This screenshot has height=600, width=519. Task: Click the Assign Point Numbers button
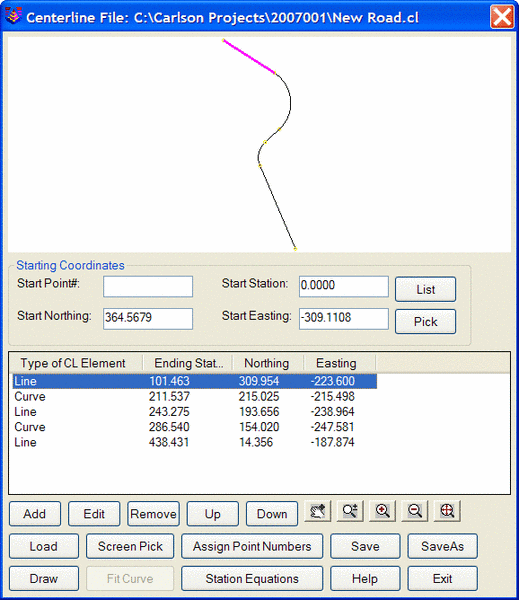coord(252,546)
